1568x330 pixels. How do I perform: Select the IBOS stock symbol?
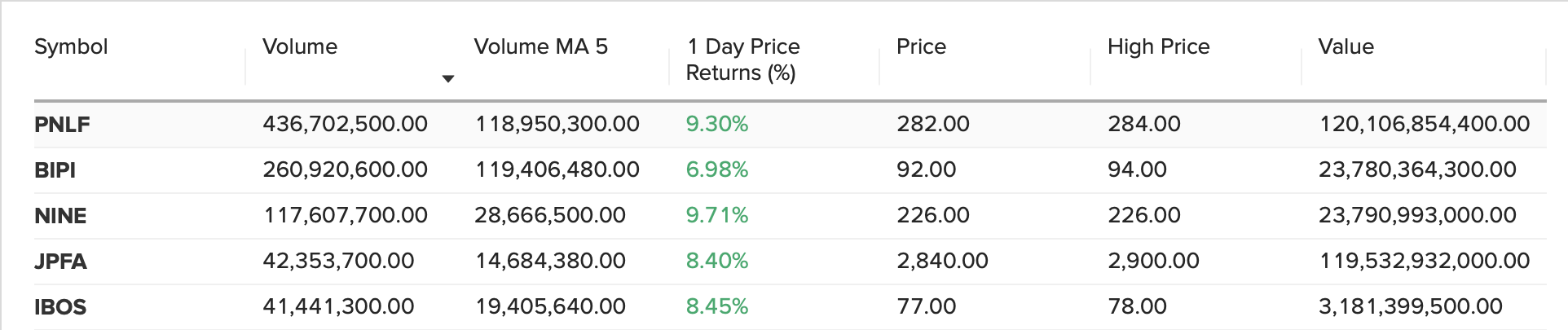point(60,307)
